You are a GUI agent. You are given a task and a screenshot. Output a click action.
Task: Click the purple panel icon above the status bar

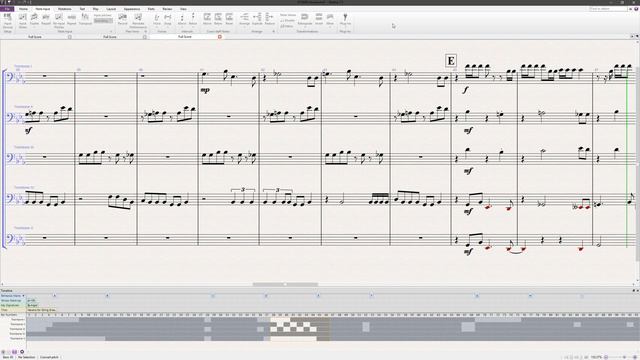pyautogui.click(x=14, y=351)
